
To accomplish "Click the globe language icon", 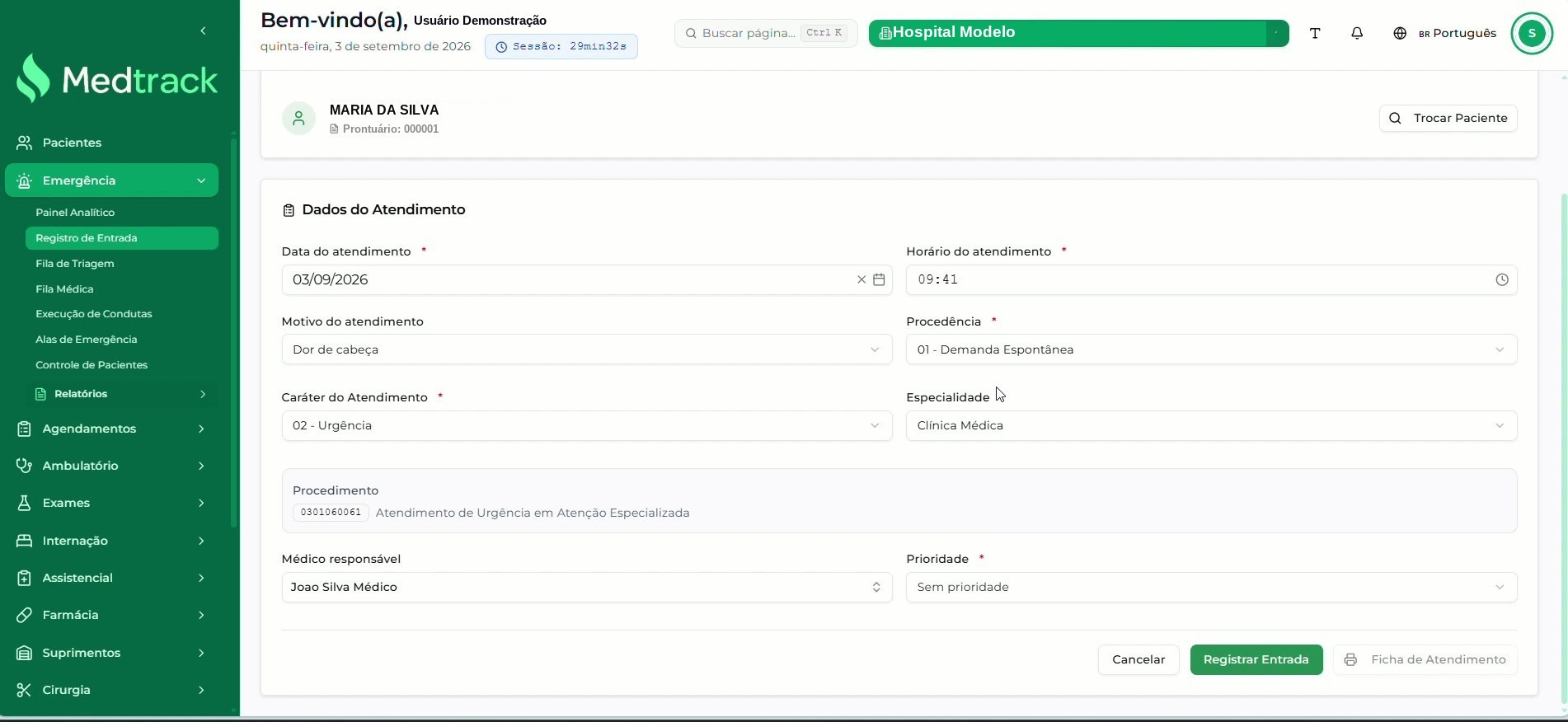I will click(x=1400, y=33).
